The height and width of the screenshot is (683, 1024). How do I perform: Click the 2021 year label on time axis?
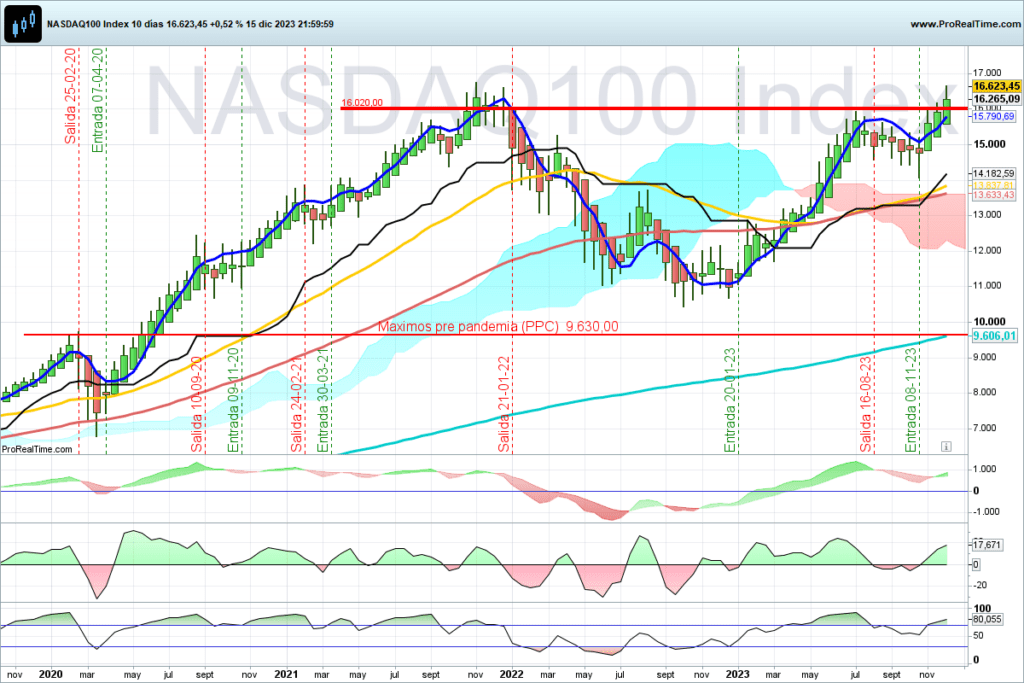[x=286, y=675]
